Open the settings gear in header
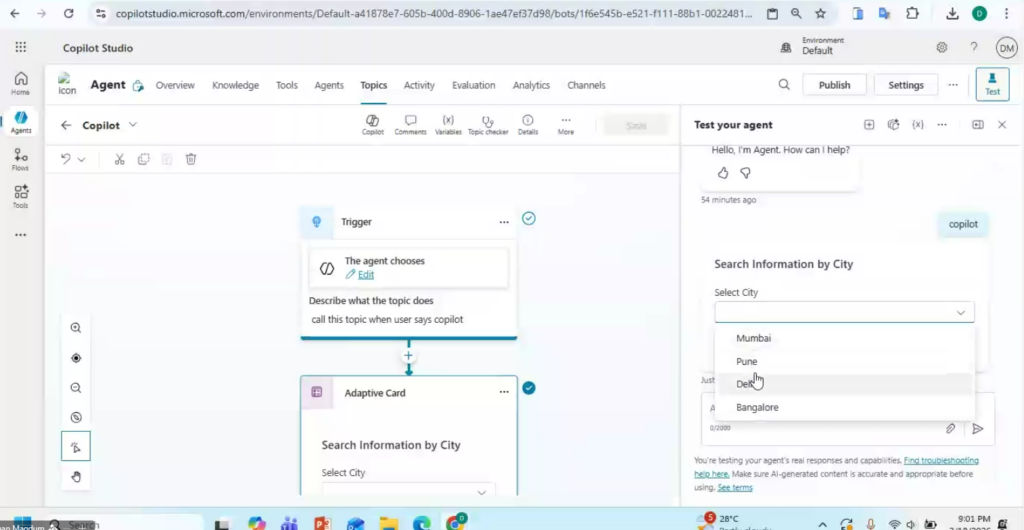The height and width of the screenshot is (530, 1024). click(942, 47)
